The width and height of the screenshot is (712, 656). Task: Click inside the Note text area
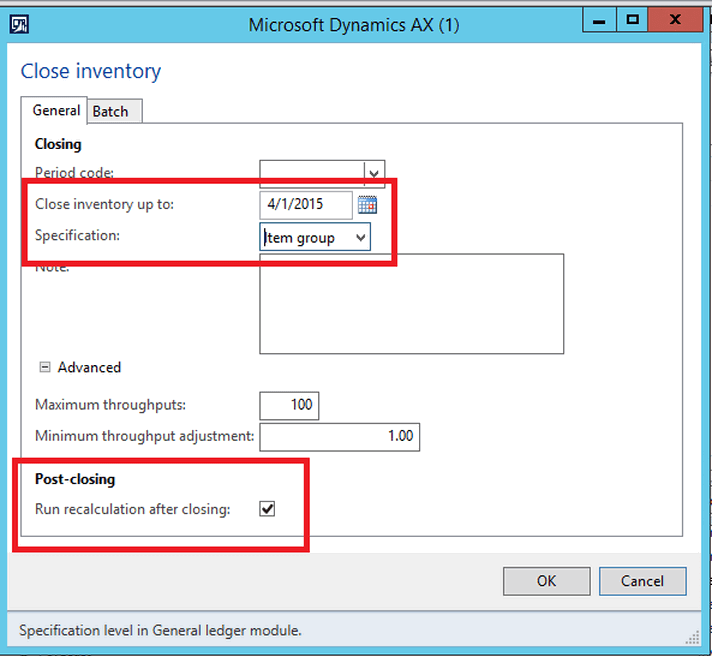(411, 304)
